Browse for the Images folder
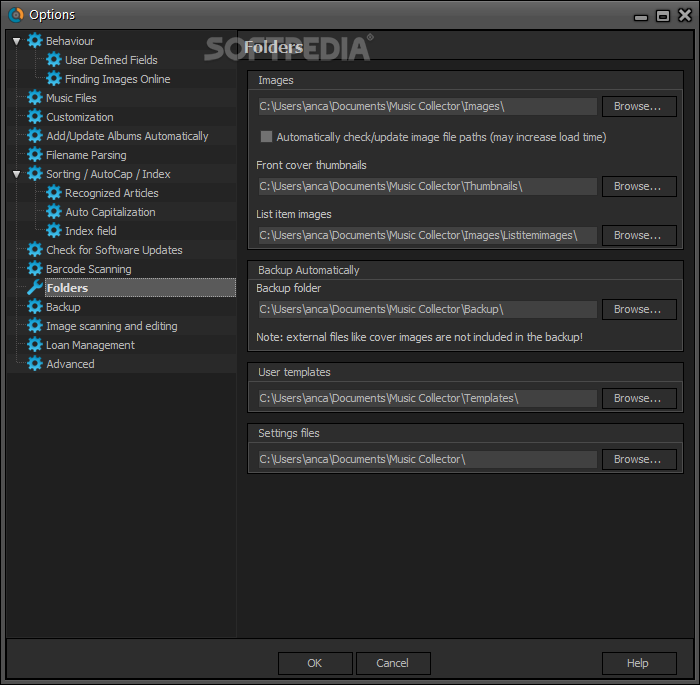This screenshot has height=685, width=700. [639, 106]
